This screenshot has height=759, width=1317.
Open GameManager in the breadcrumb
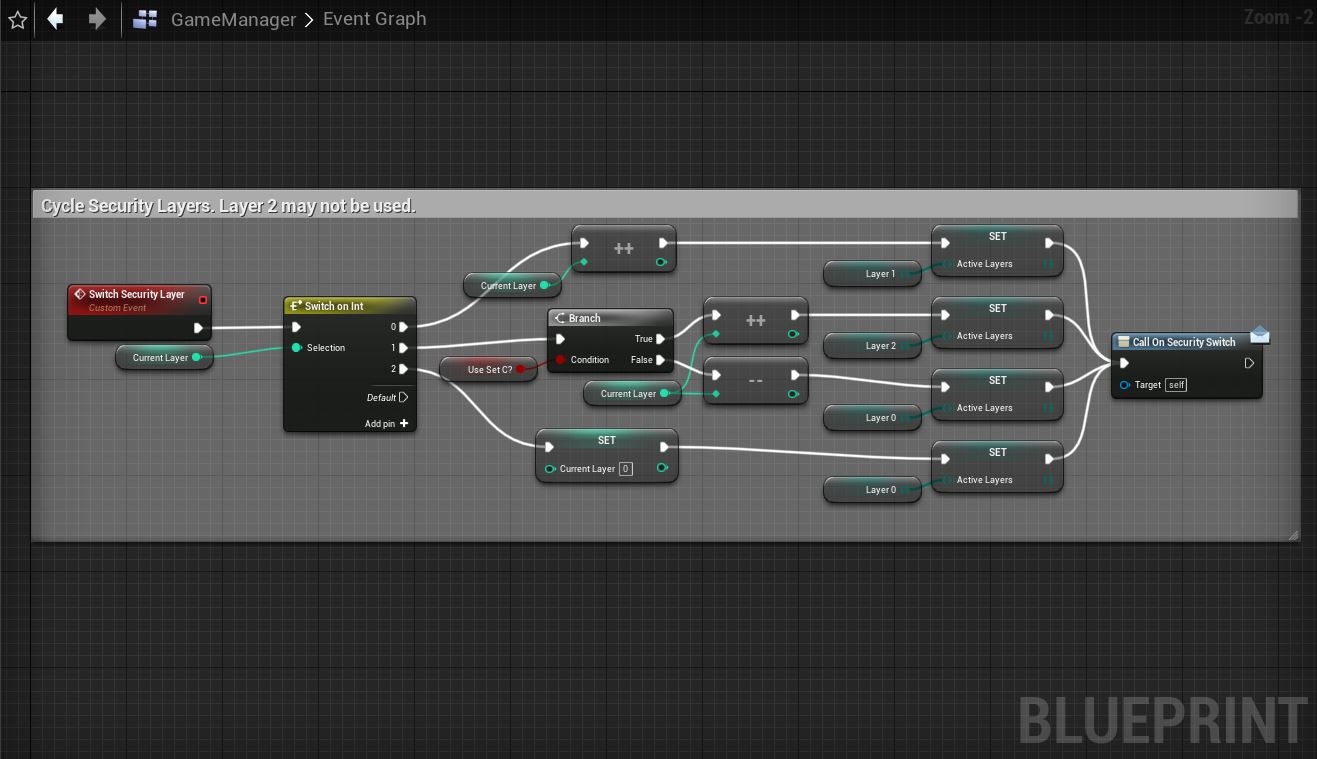click(x=233, y=19)
